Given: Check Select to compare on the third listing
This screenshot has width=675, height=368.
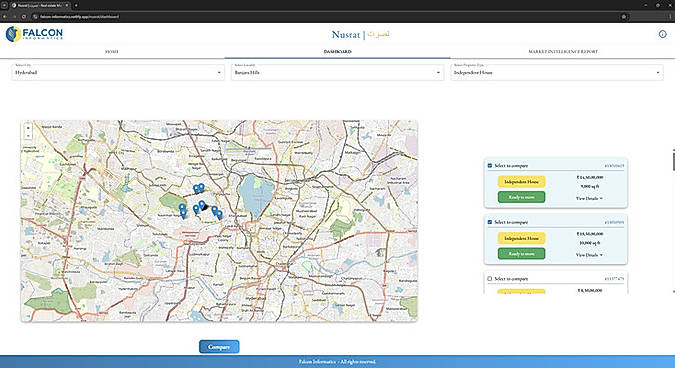Looking at the screenshot, I should (489, 278).
